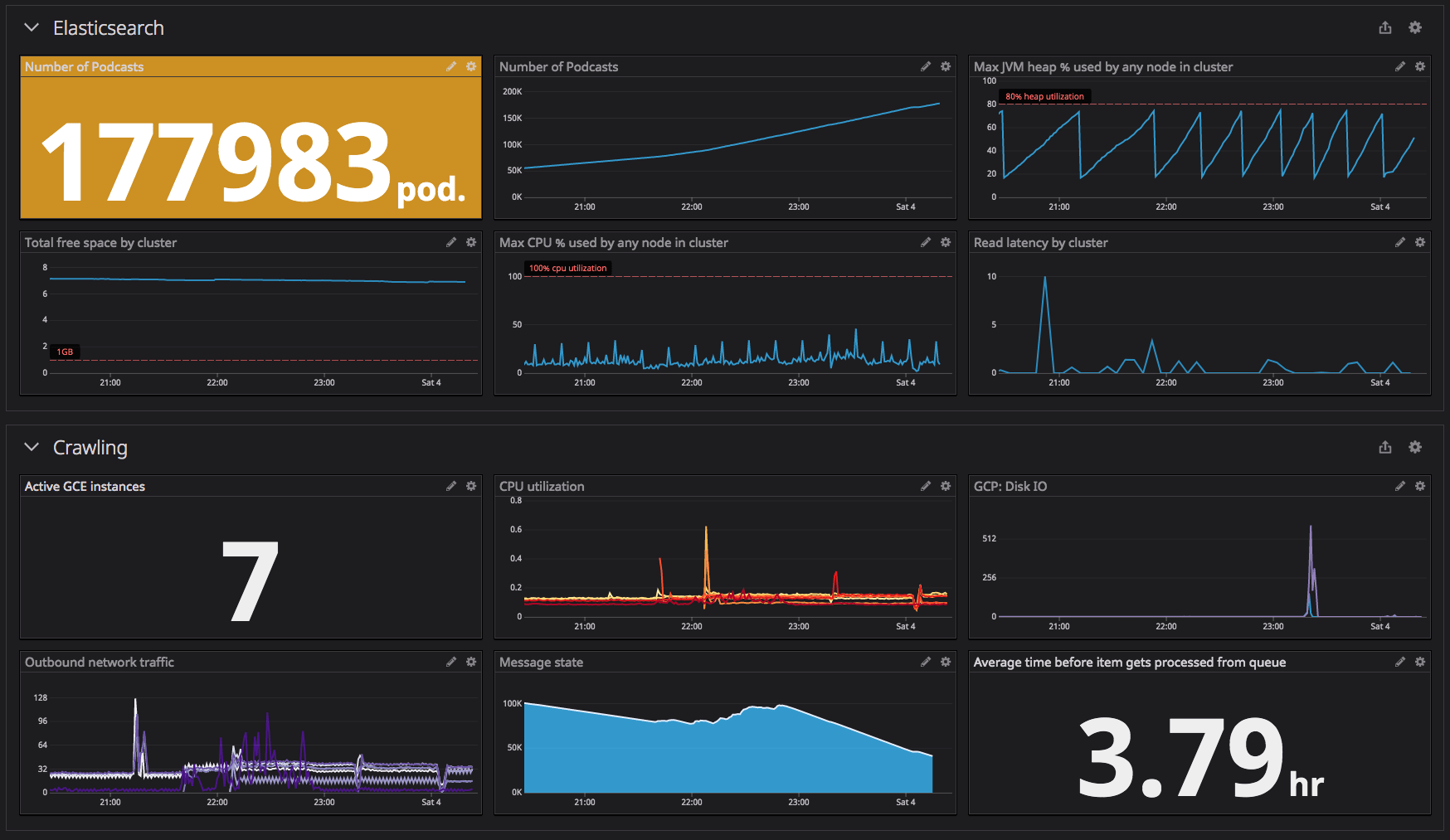This screenshot has height=840, width=1450.
Task: Open Message state widget settings gear
Action: click(946, 662)
